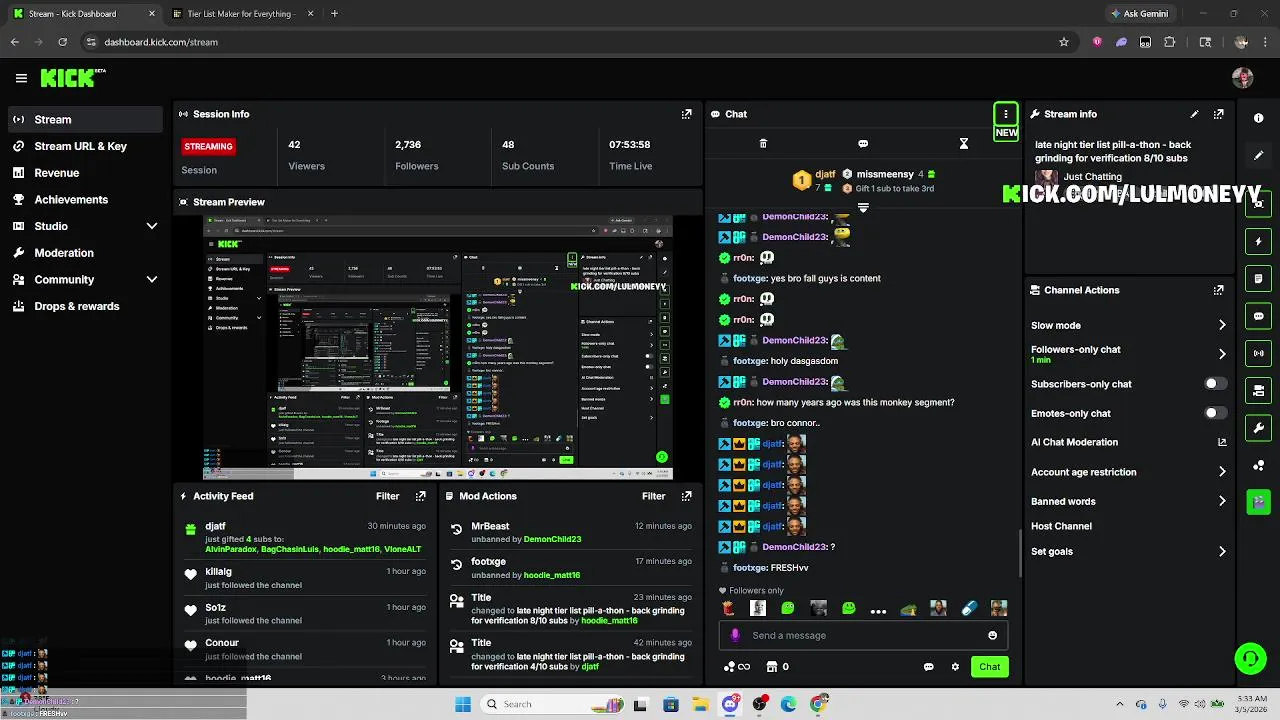Click the broadcast signal icon in right sidebar
The width and height of the screenshot is (1280, 720).
pos(1258,353)
